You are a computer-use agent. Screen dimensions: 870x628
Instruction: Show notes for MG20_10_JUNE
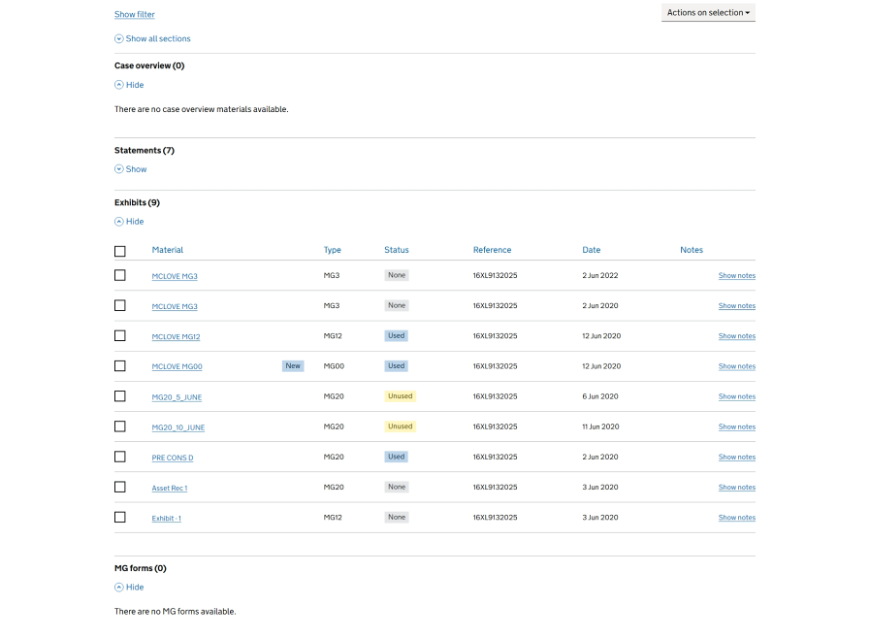tap(737, 427)
